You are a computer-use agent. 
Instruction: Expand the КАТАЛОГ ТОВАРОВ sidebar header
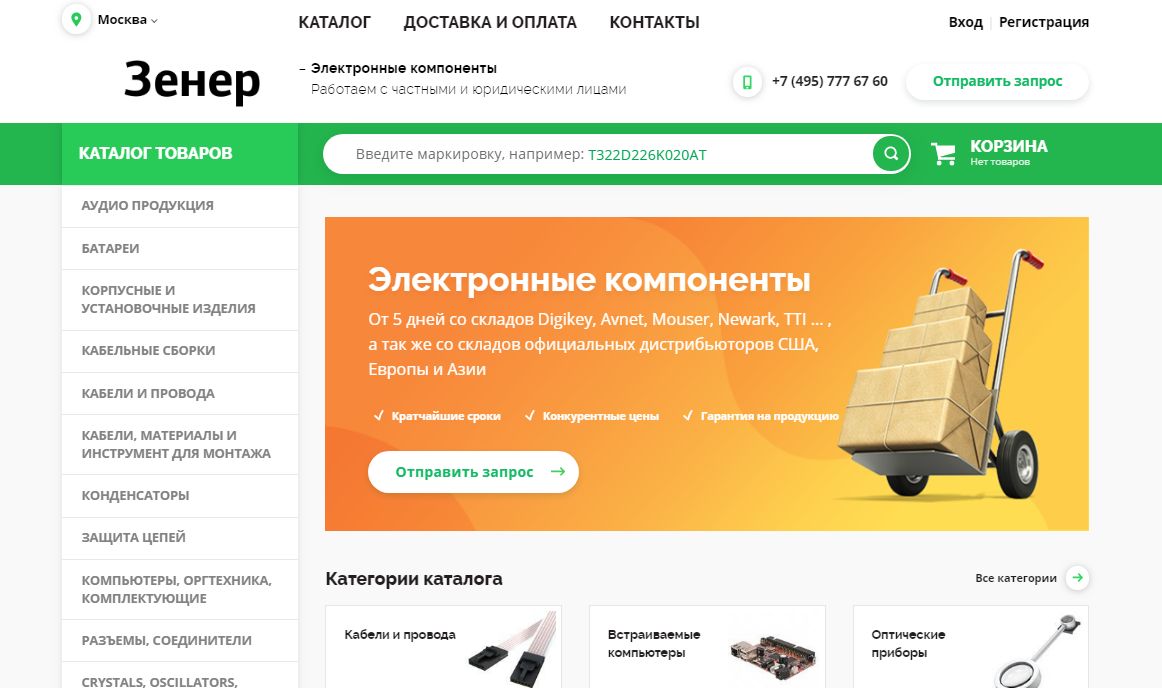(x=180, y=153)
